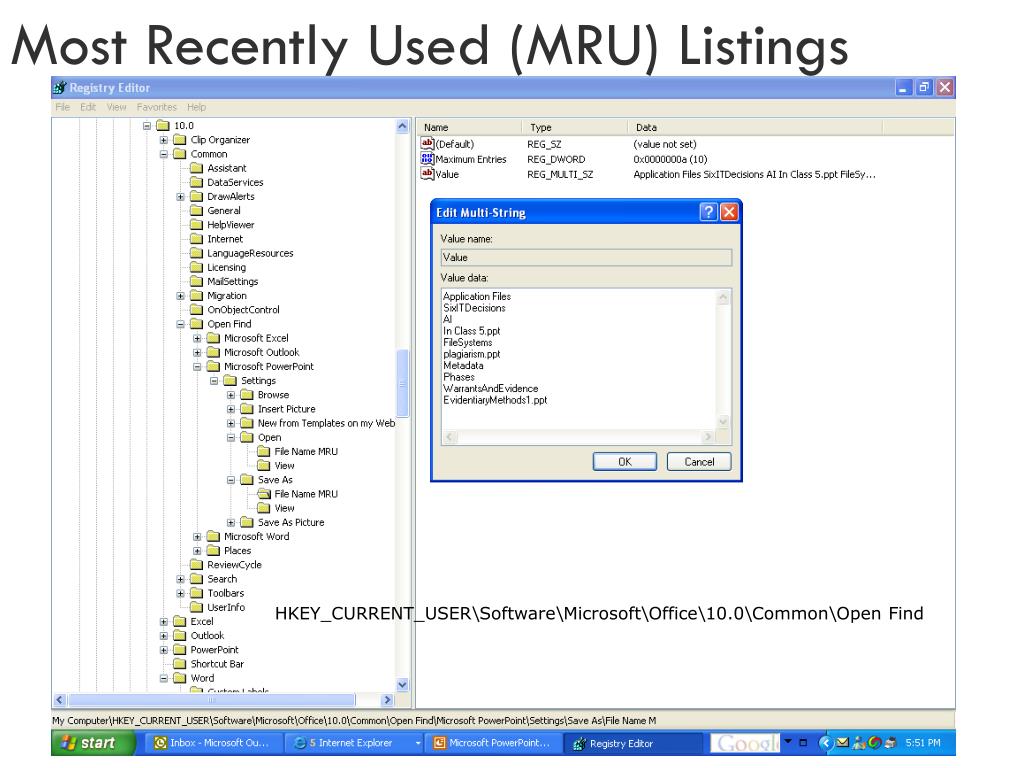1024x768 pixels.
Task: Click the Type column header
Action: [x=573, y=127]
